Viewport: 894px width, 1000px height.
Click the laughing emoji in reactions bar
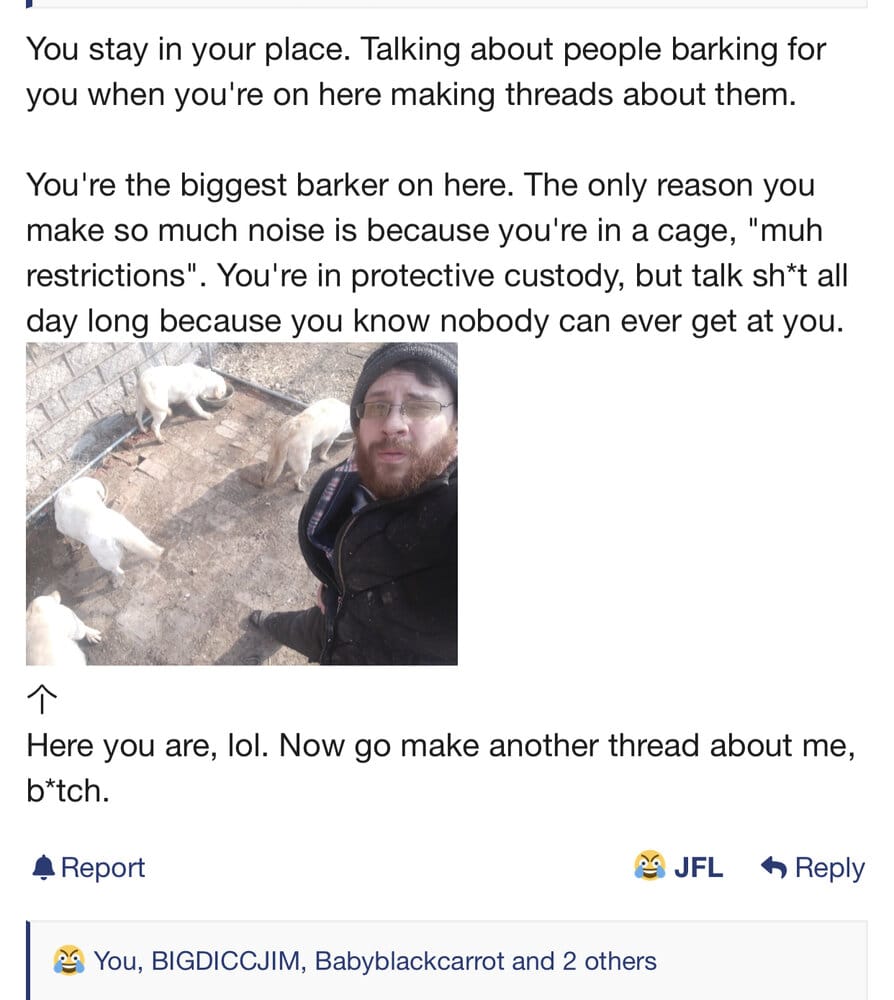[x=68, y=961]
